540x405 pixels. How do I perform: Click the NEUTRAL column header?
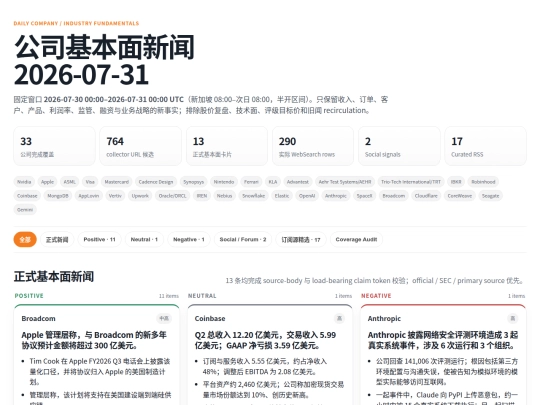coord(202,296)
